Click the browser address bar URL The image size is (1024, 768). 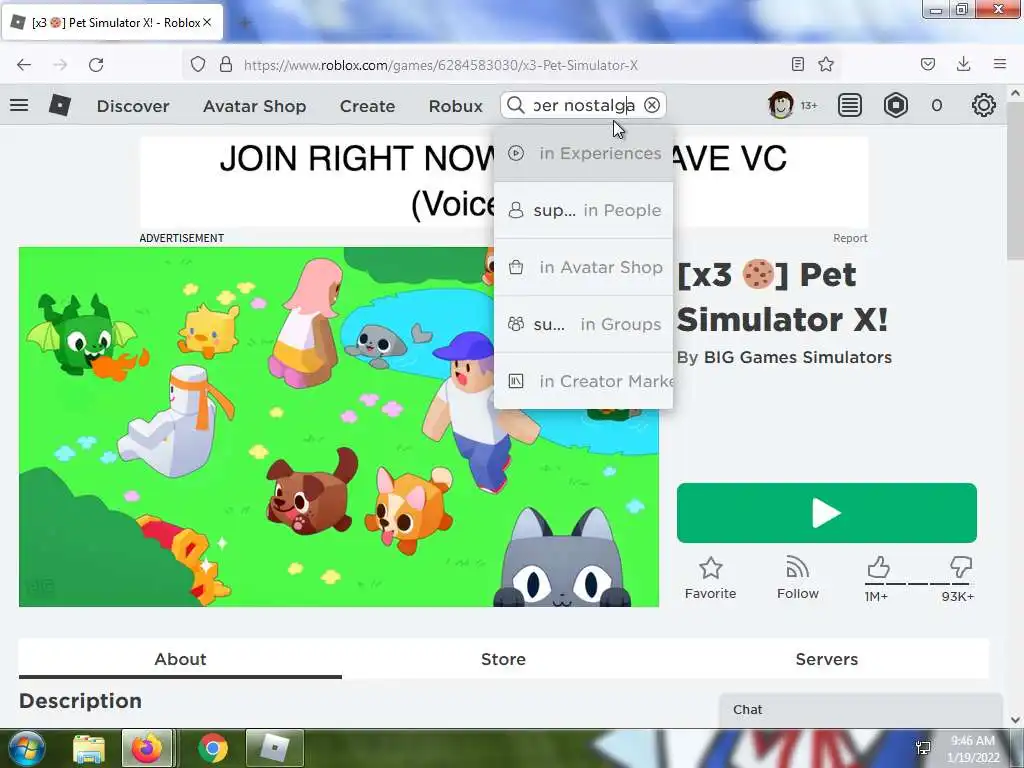pos(441,65)
